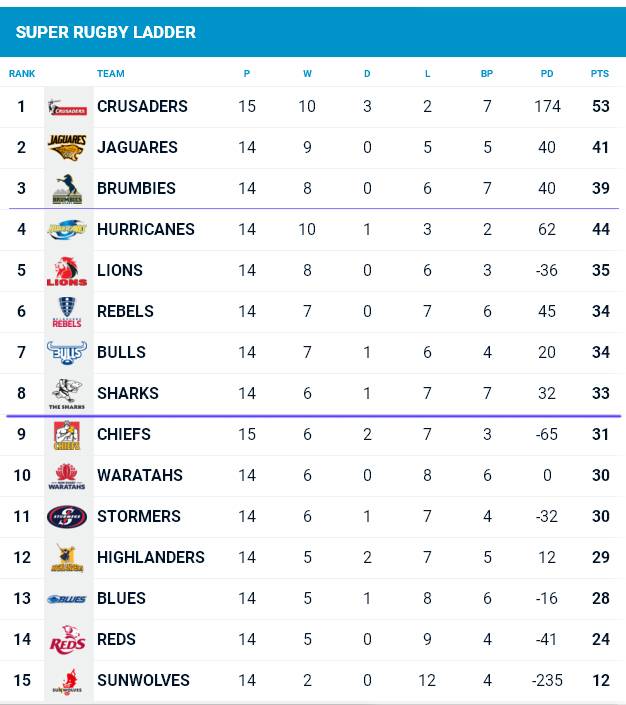Select the Sunwolves team logo
This screenshot has width=626, height=705.
(67, 682)
